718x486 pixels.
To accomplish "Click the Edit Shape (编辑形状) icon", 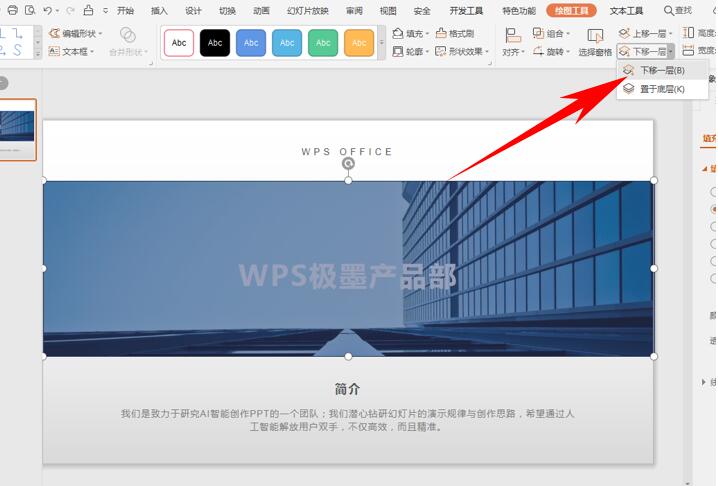I will pyautogui.click(x=54, y=33).
